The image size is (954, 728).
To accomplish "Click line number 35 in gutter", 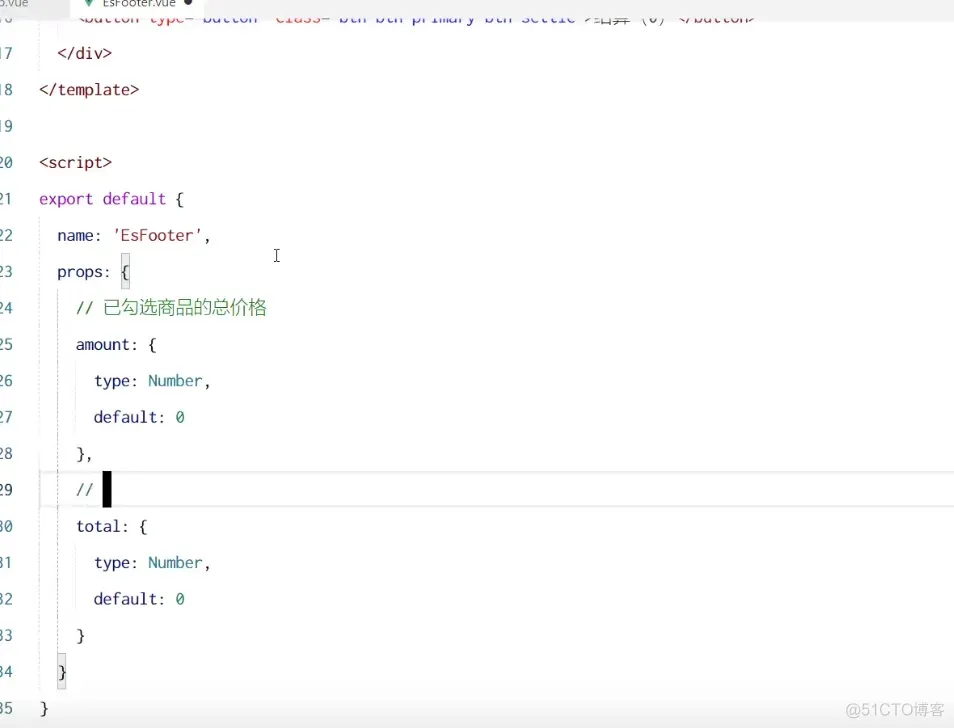I will pyautogui.click(x=6, y=709).
